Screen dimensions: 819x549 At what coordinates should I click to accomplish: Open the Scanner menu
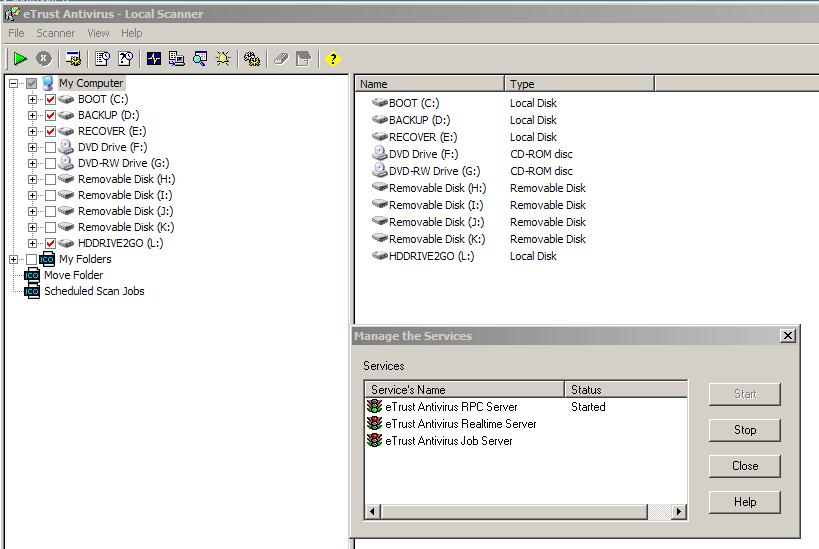(x=55, y=33)
